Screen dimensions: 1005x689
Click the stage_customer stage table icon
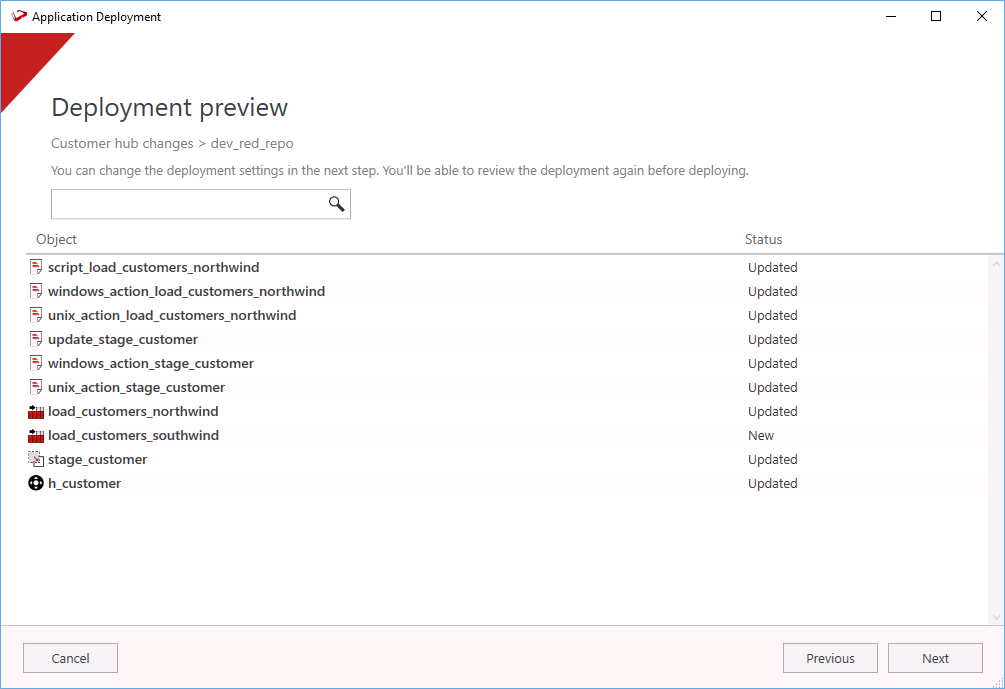click(36, 460)
